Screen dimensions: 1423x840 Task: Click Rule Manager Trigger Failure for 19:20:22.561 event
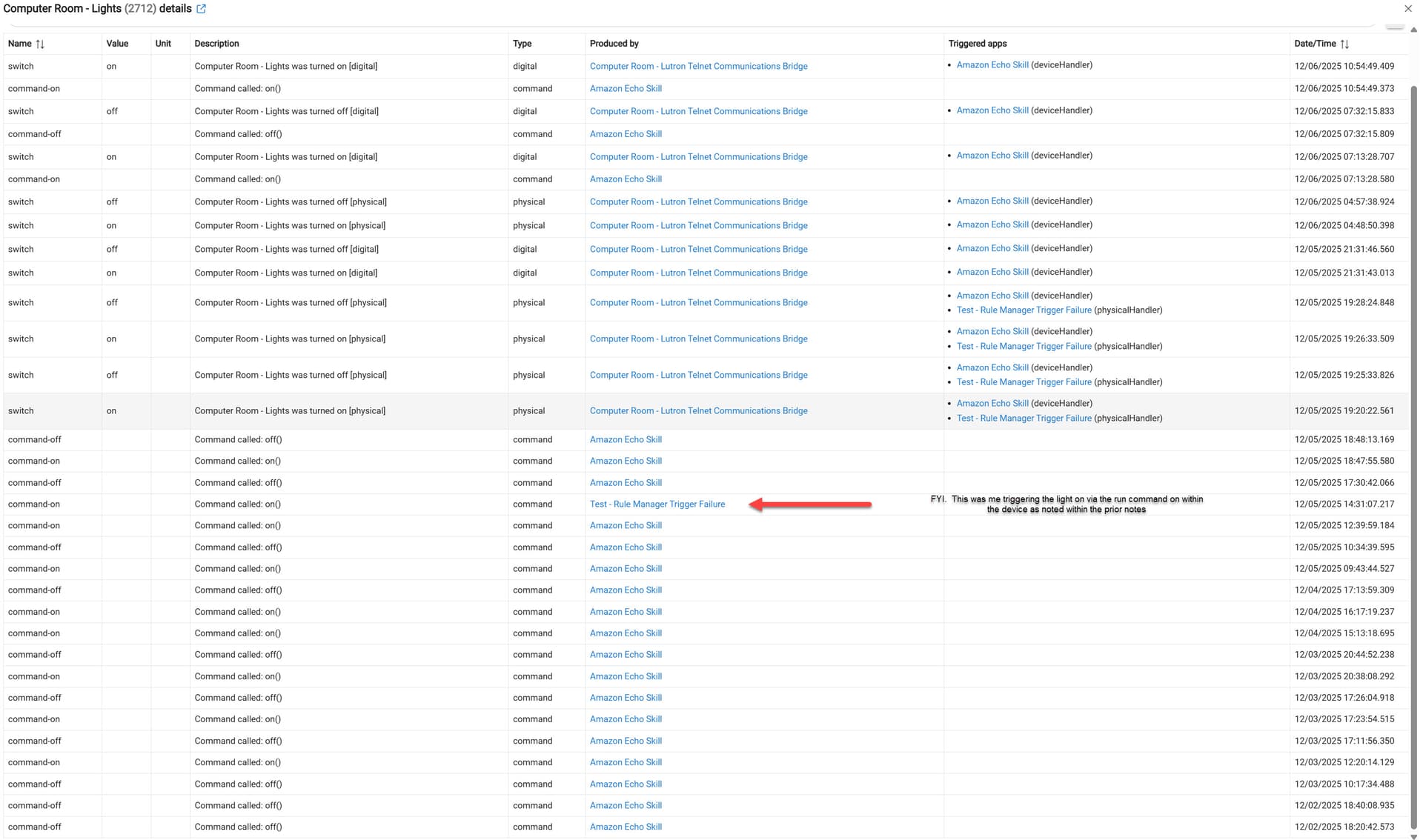(1024, 419)
